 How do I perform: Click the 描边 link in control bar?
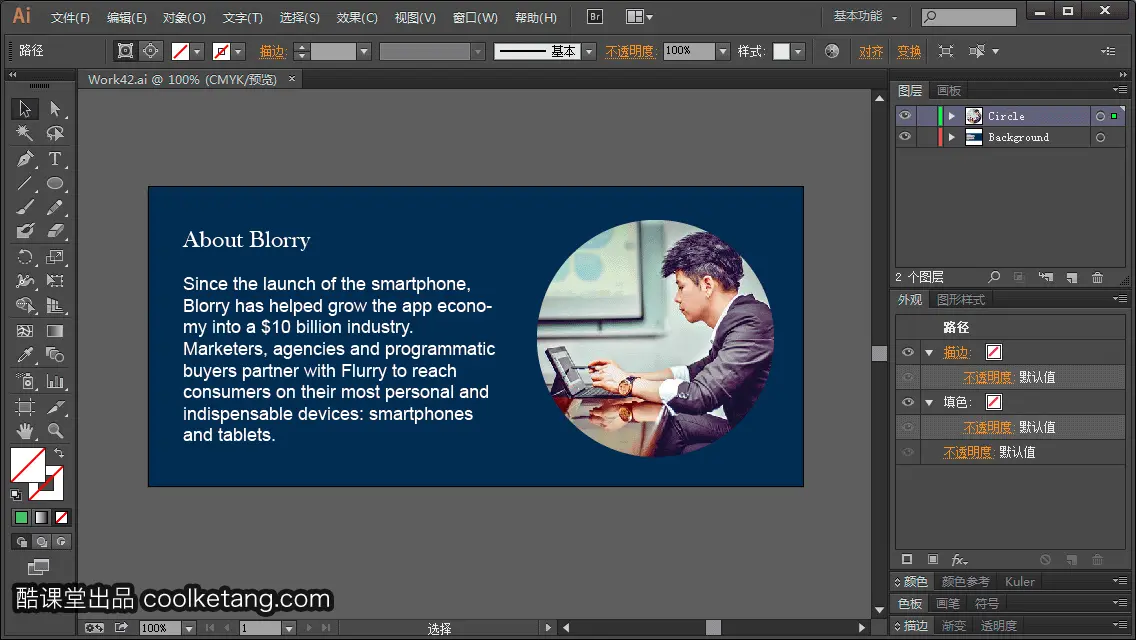click(272, 51)
